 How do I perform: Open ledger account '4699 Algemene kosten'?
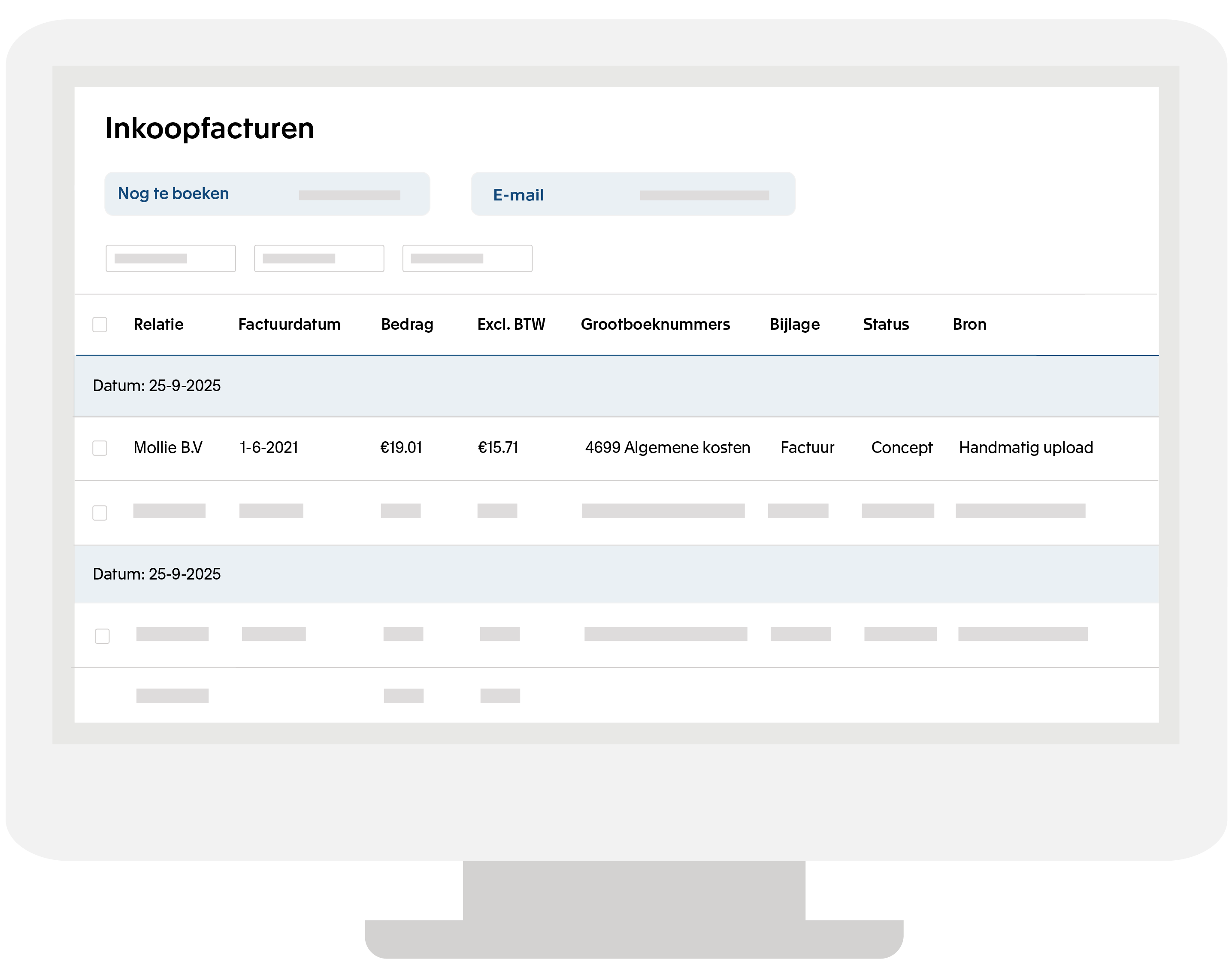pyautogui.click(x=668, y=448)
